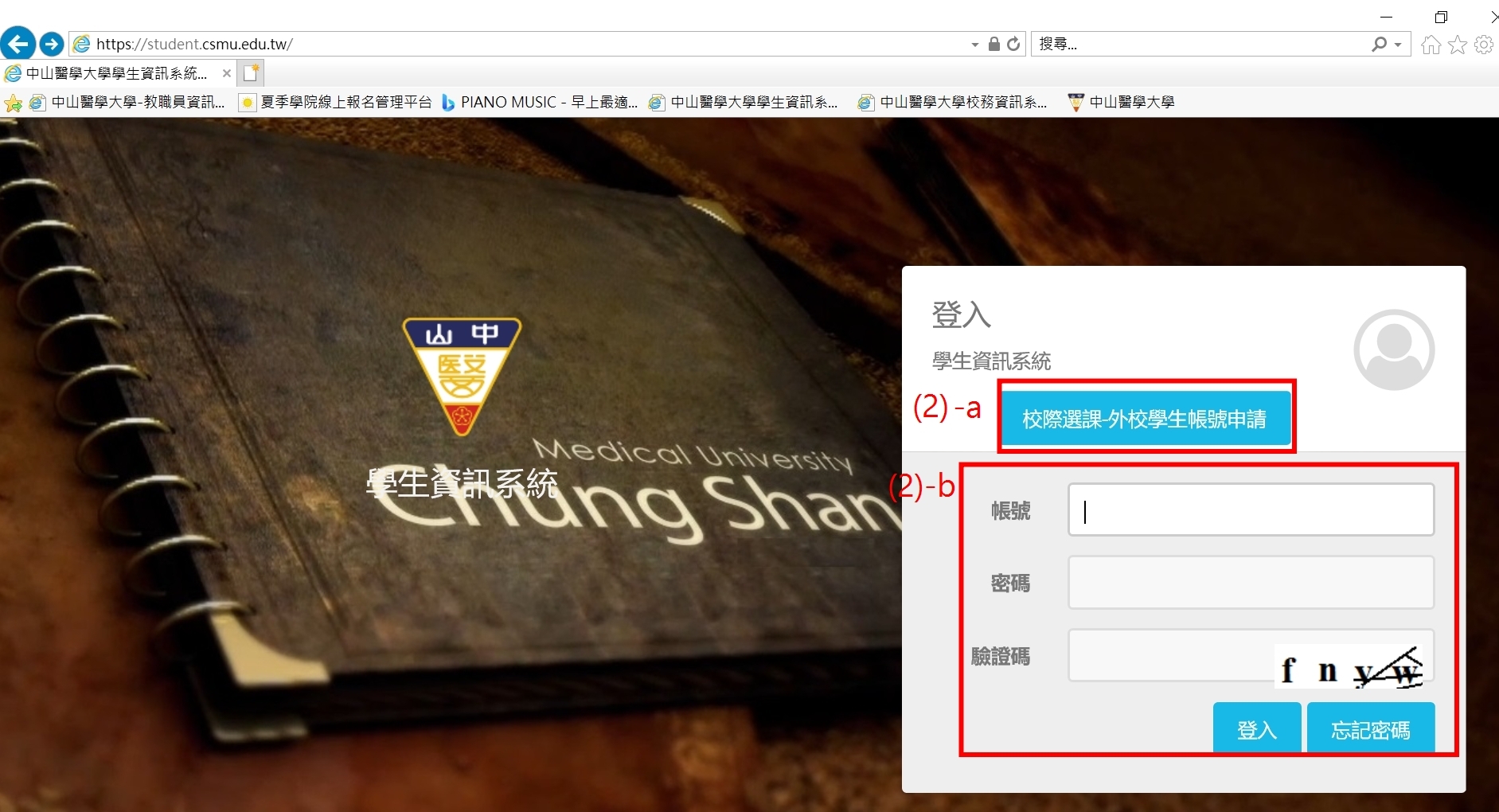Open the Tools gear icon

1484,45
